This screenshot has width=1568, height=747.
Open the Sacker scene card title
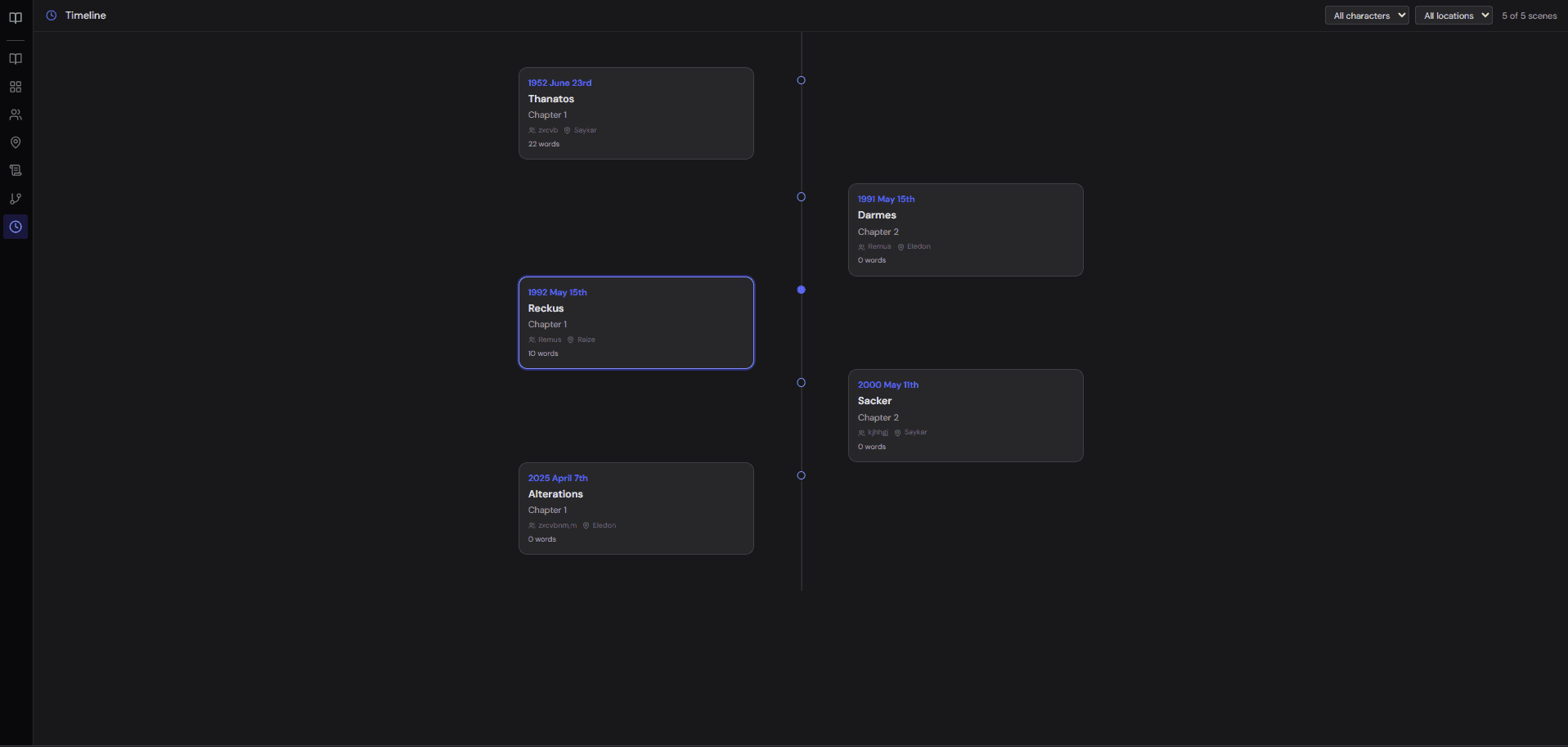click(874, 401)
